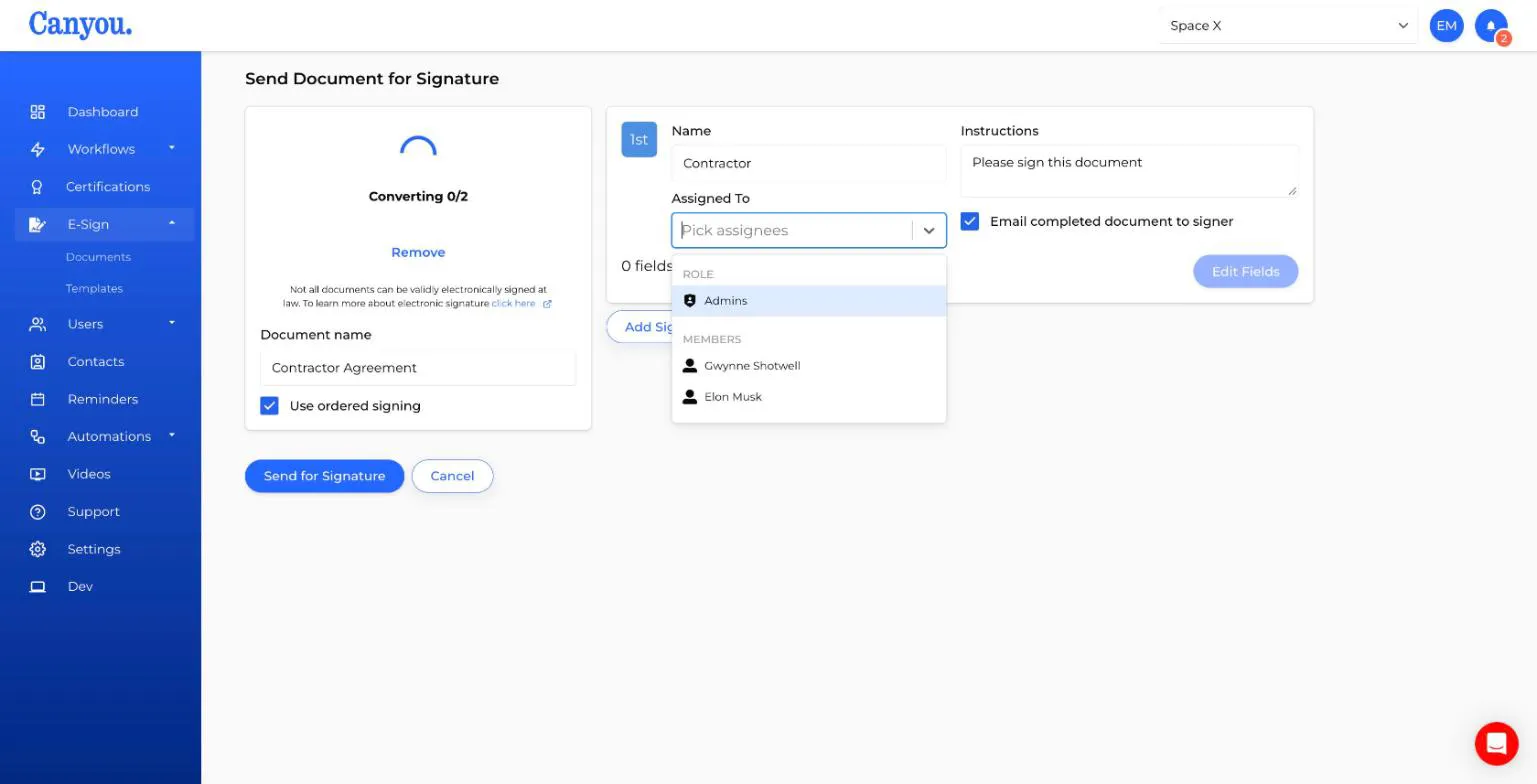Click the Cancel button
The height and width of the screenshot is (784, 1537).
[452, 476]
